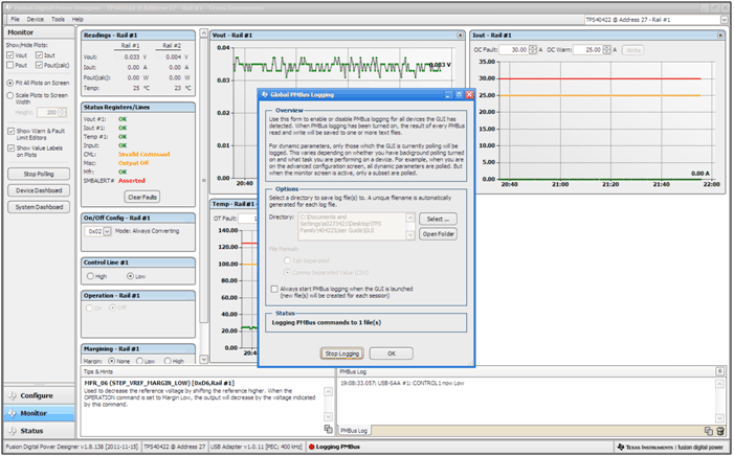Click the Global PMBus Logging dialog title icon
This screenshot has width=734, height=456.
tap(264, 94)
